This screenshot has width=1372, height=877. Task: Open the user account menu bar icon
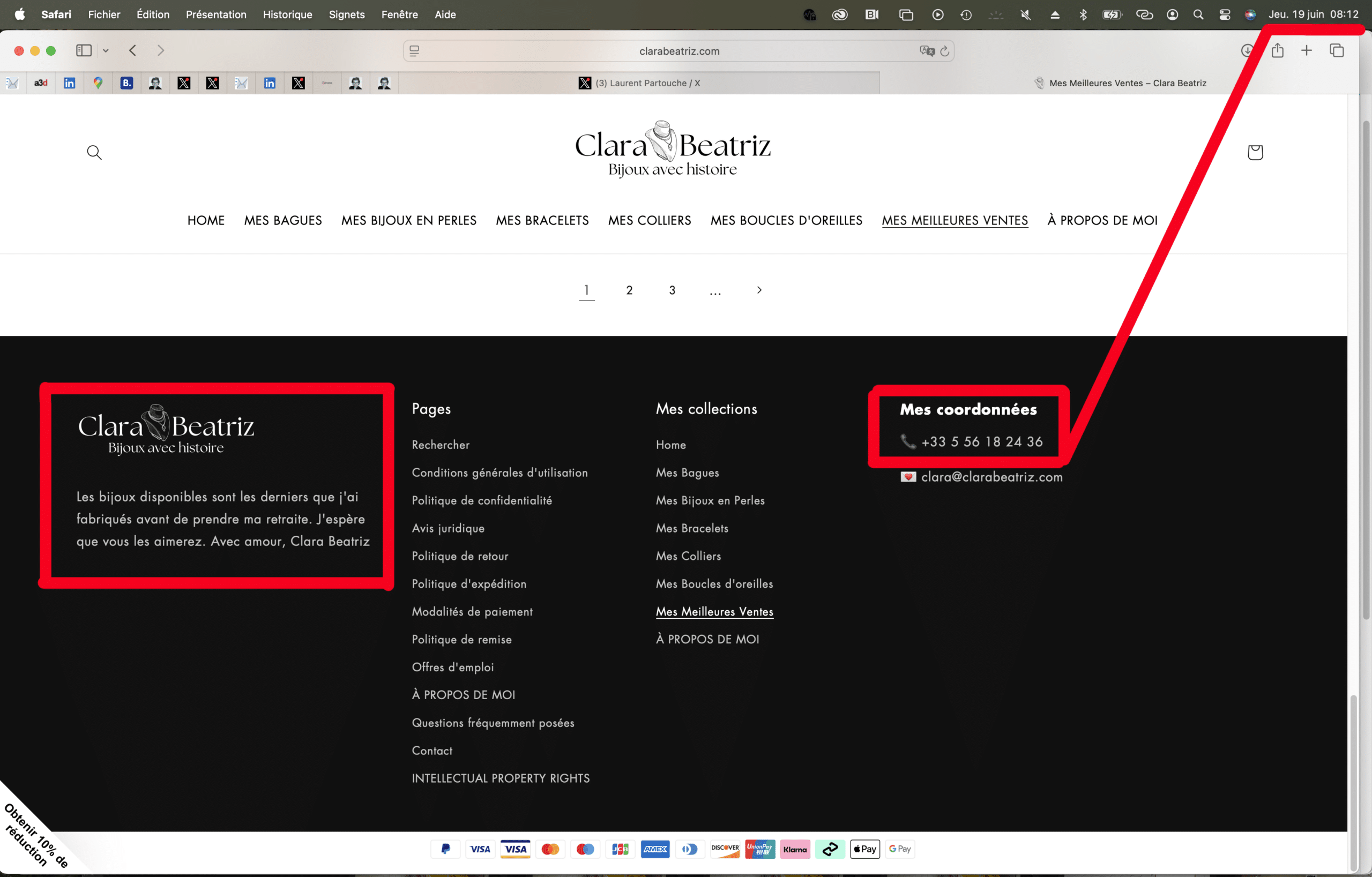(x=1172, y=15)
